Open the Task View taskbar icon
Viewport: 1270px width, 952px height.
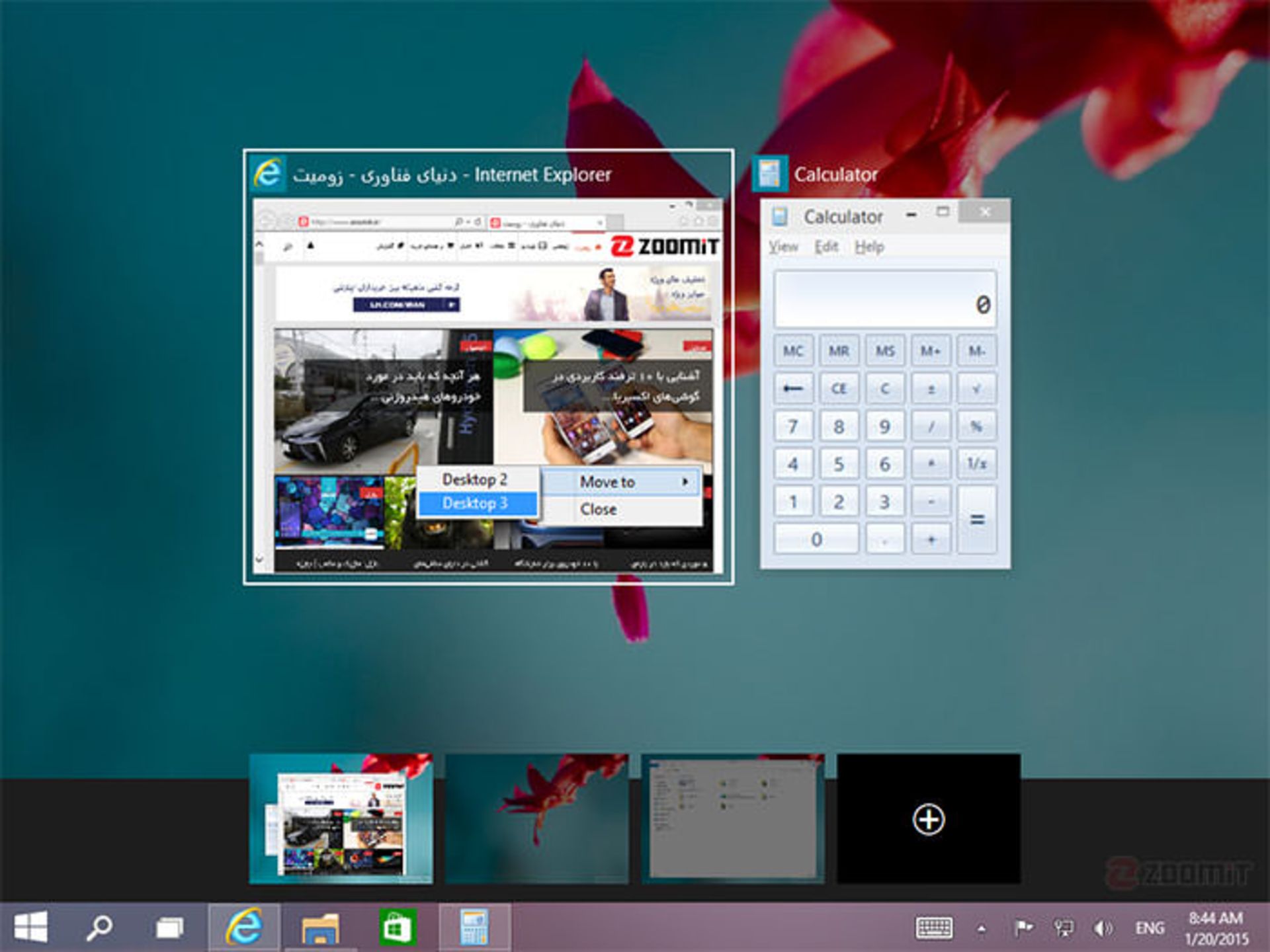pos(170,928)
